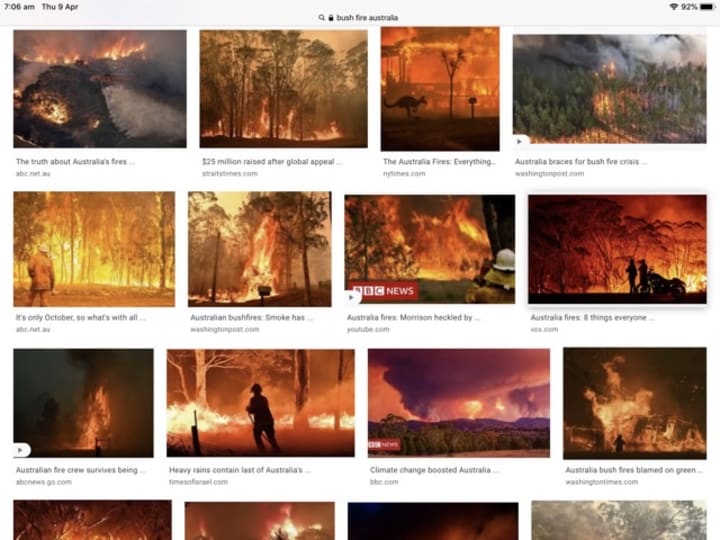
Task: Tap the battery icon in status bar
Action: 708,6
